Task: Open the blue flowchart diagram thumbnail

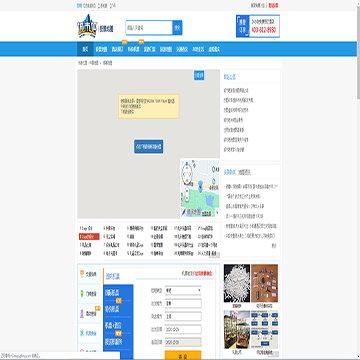Action: pyautogui.click(x=264, y=330)
